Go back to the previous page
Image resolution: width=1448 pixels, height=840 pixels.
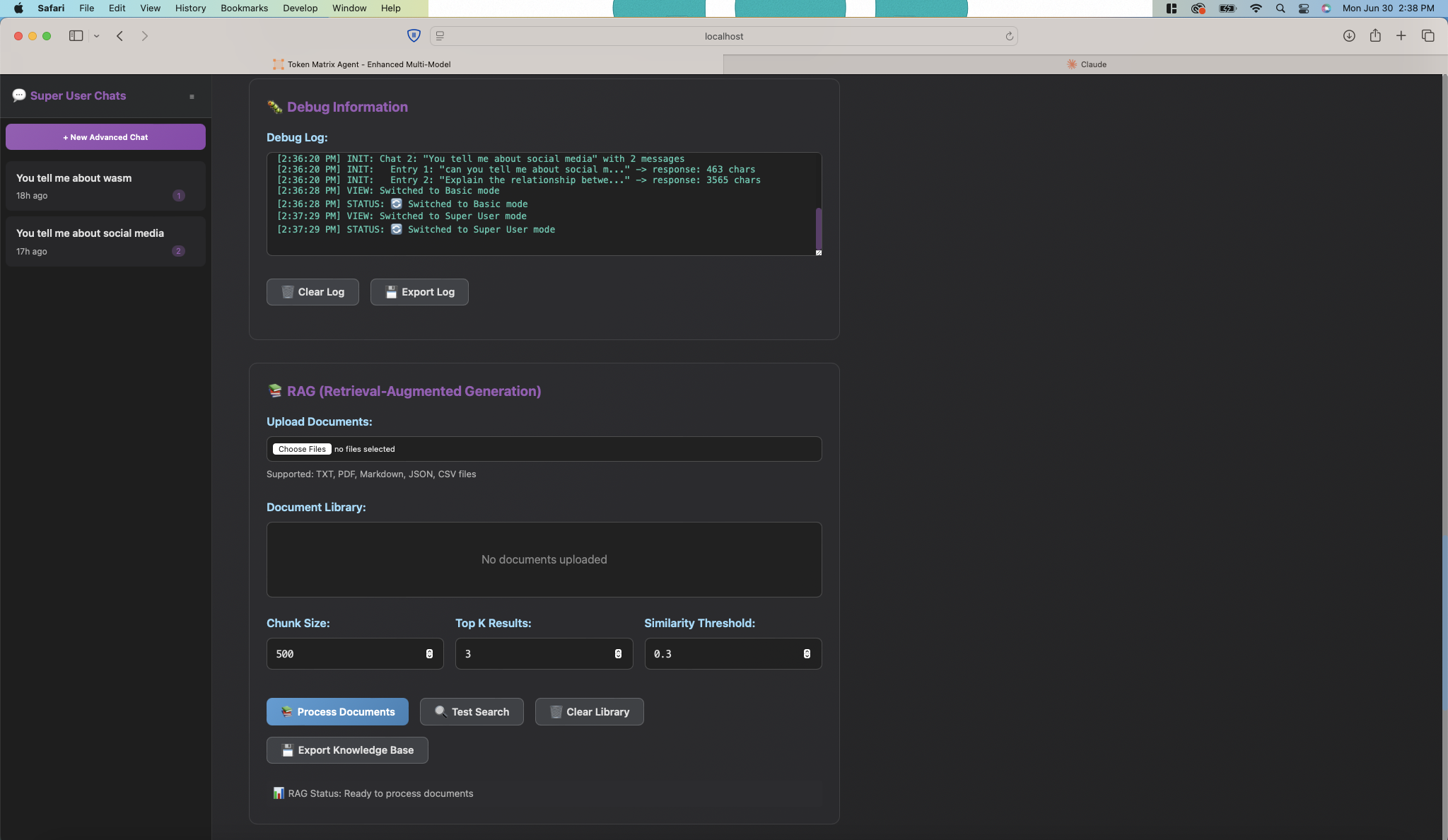120,36
